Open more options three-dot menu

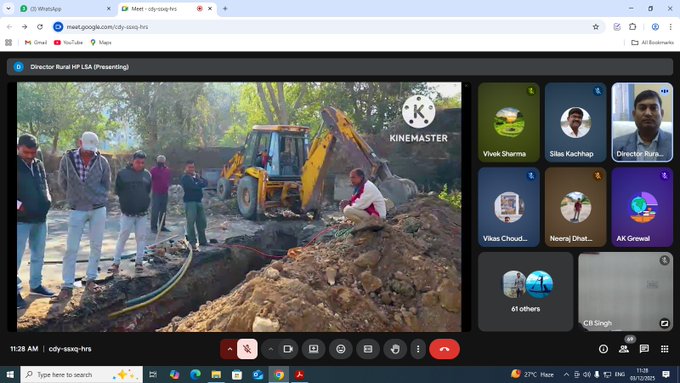[x=418, y=349]
